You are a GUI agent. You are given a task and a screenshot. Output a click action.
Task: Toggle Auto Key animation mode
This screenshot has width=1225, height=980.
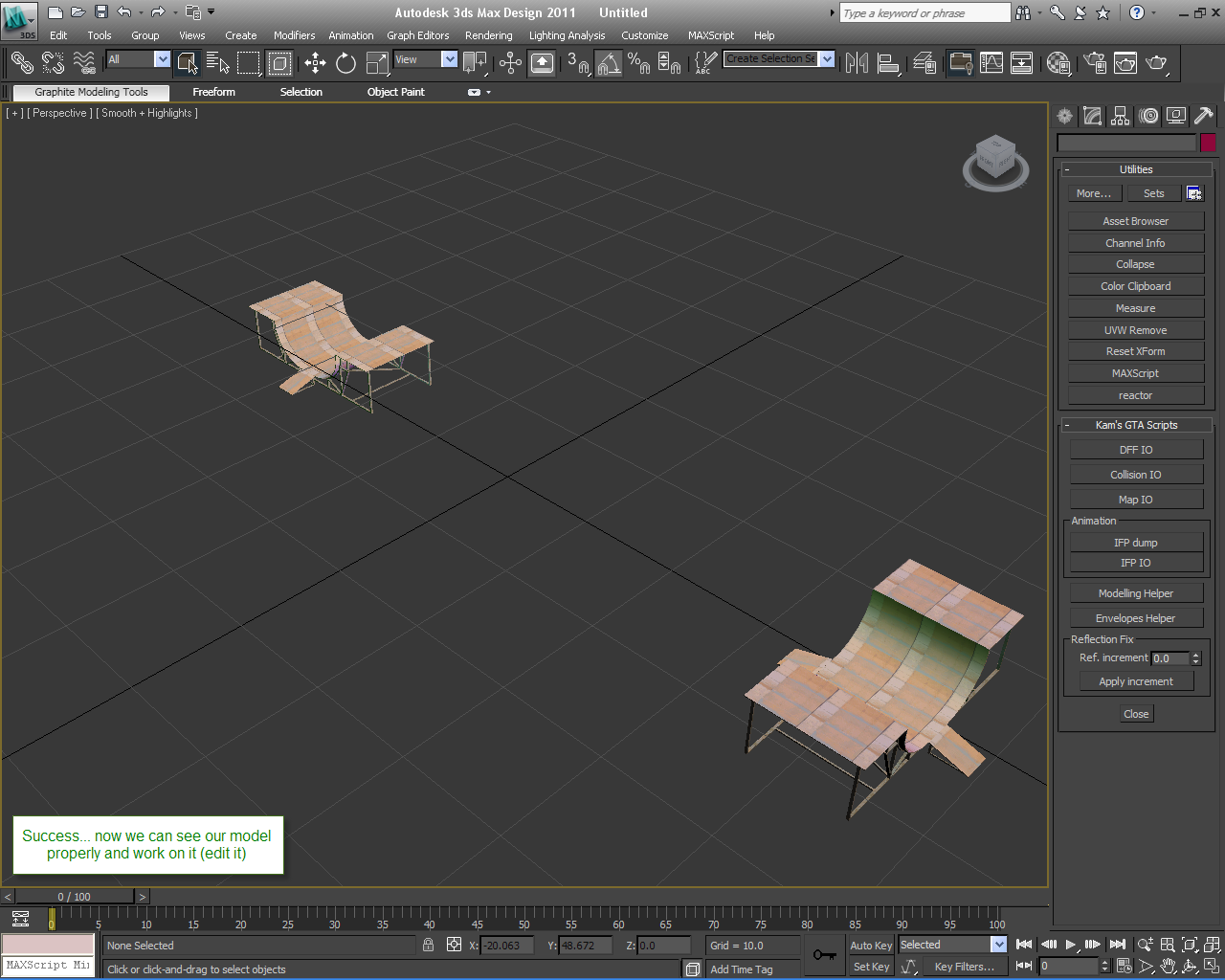tap(871, 946)
